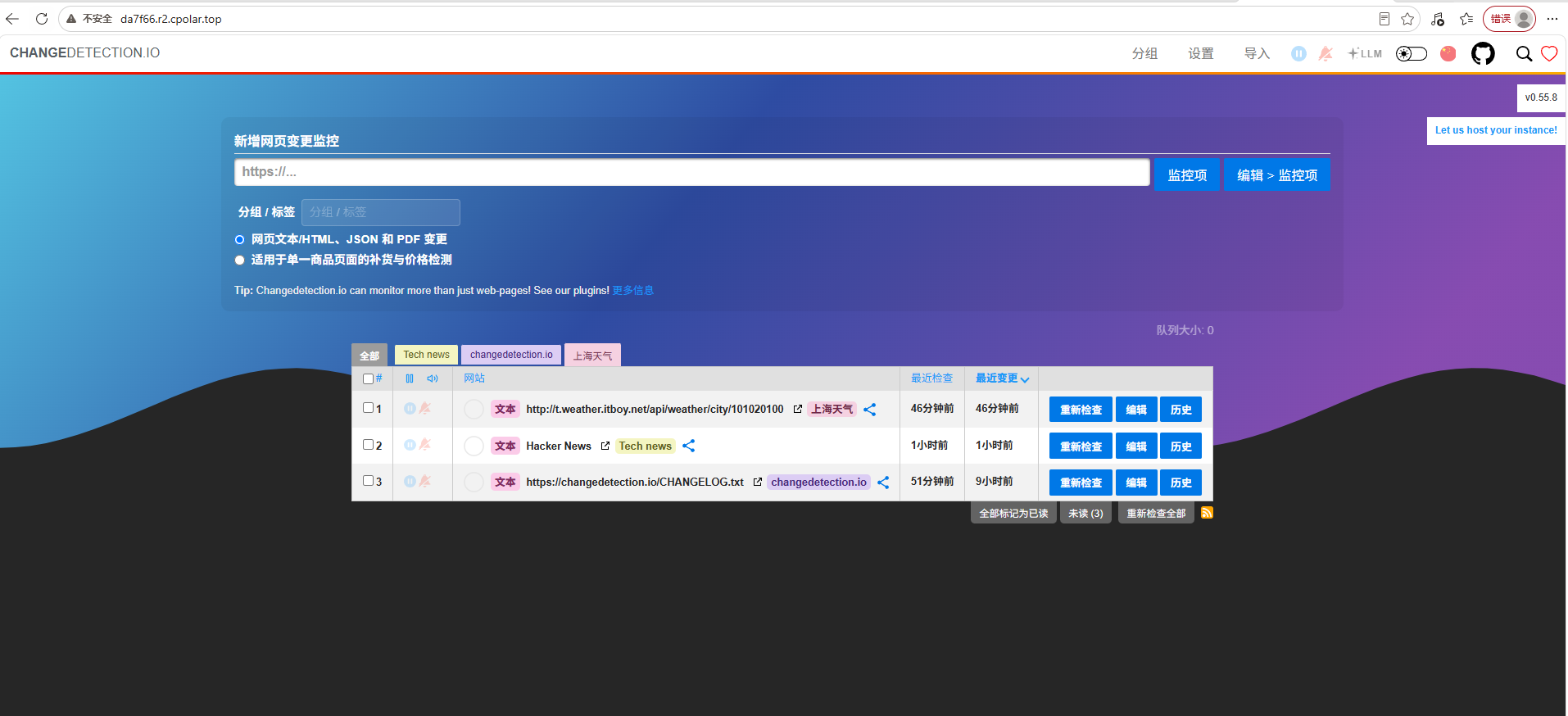Focus the 分组 / 标签 input field
The height and width of the screenshot is (716, 1568).
click(380, 212)
